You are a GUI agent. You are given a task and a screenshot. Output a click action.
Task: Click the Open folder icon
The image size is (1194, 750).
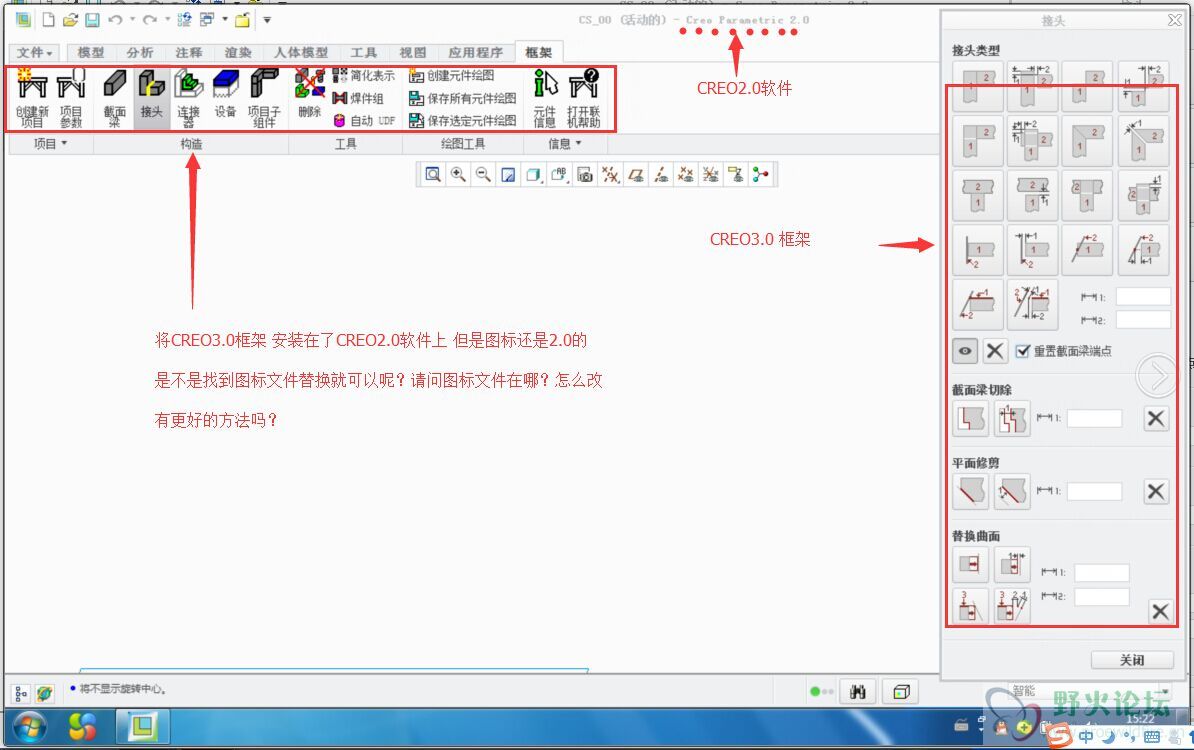[70, 20]
